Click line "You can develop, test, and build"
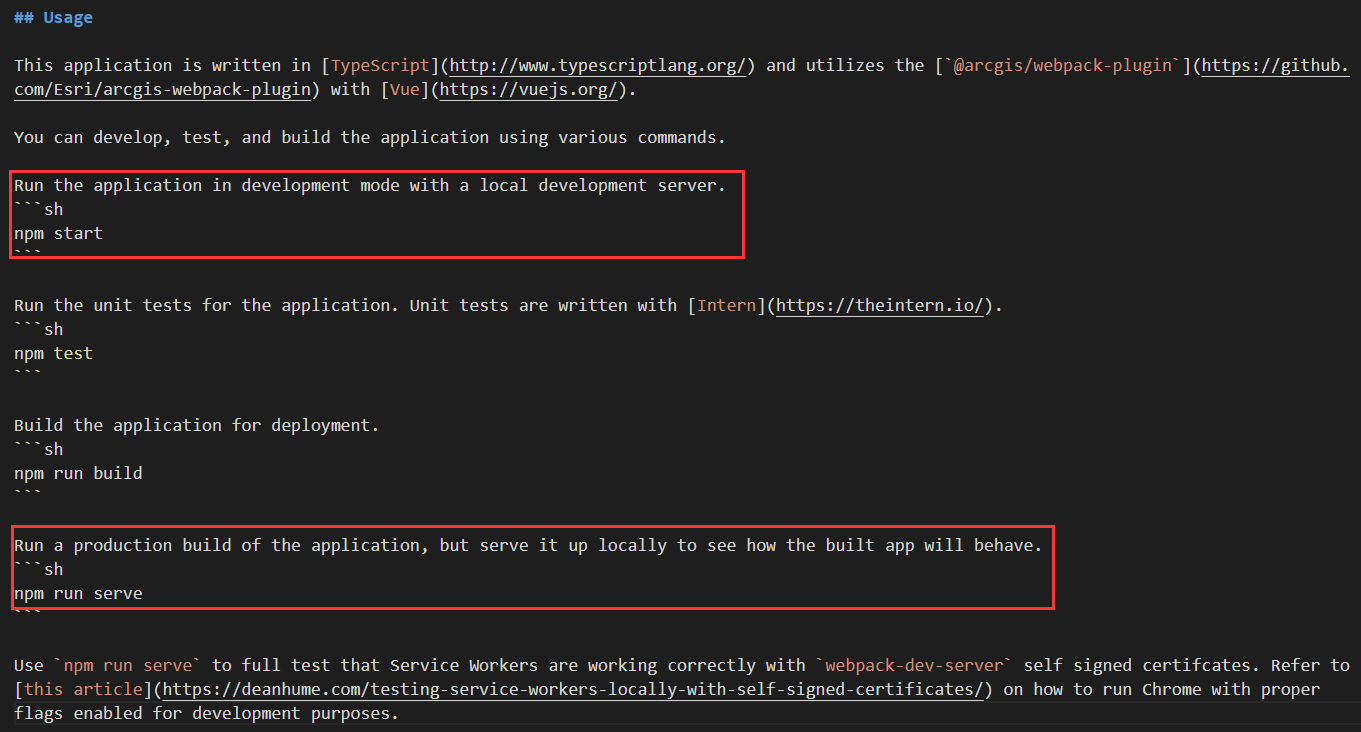The width and height of the screenshot is (1361, 732). 370,137
